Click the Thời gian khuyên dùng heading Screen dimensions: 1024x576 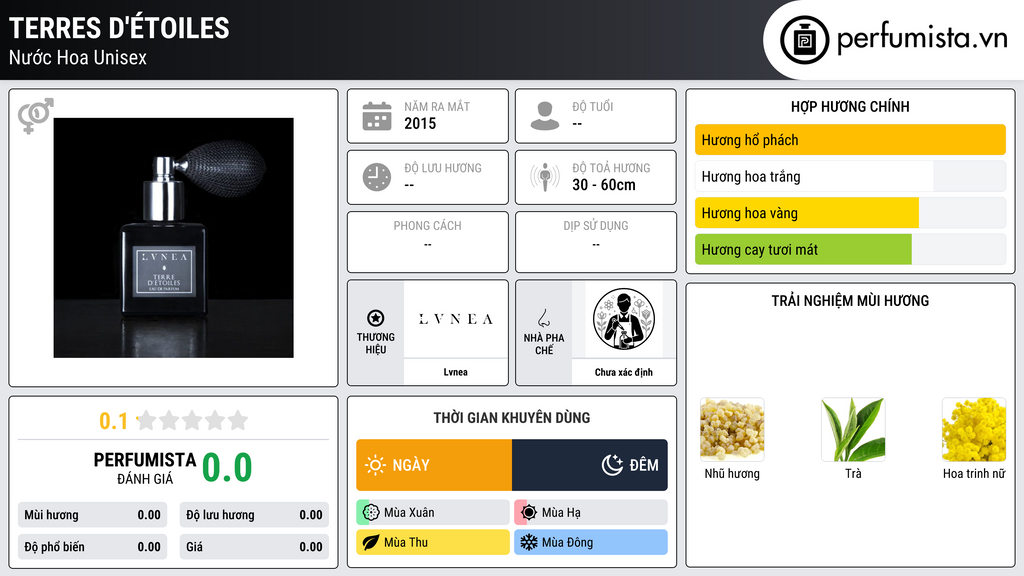[x=511, y=418]
